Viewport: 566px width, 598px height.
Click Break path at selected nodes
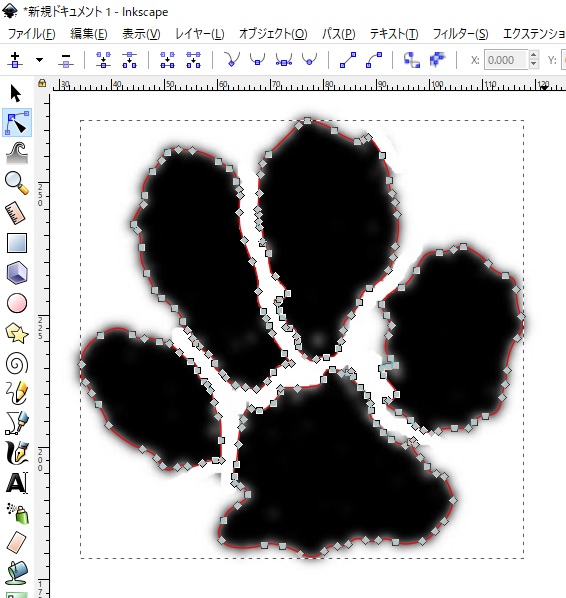click(129, 60)
